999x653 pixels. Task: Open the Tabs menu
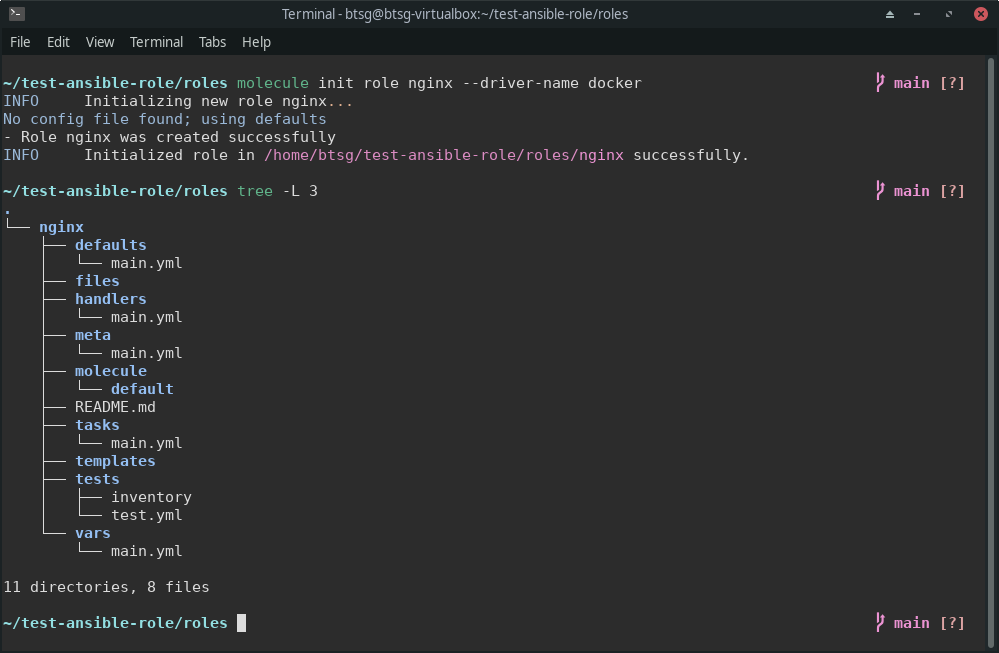(212, 42)
